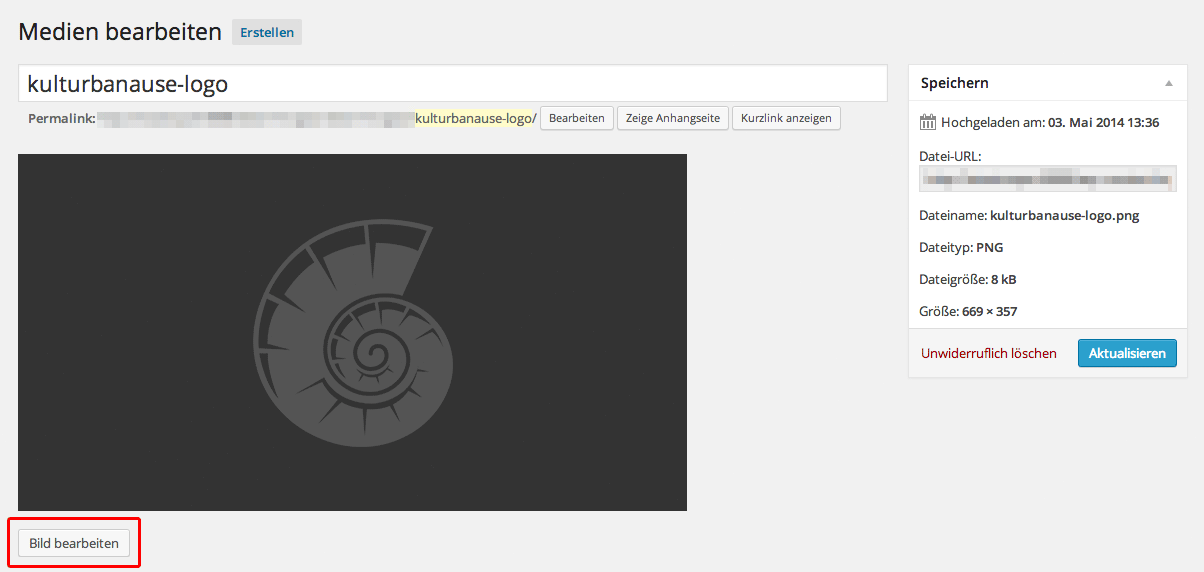Click the file name kulturbanause-logo.png
This screenshot has height=572, width=1204.
click(1064, 215)
